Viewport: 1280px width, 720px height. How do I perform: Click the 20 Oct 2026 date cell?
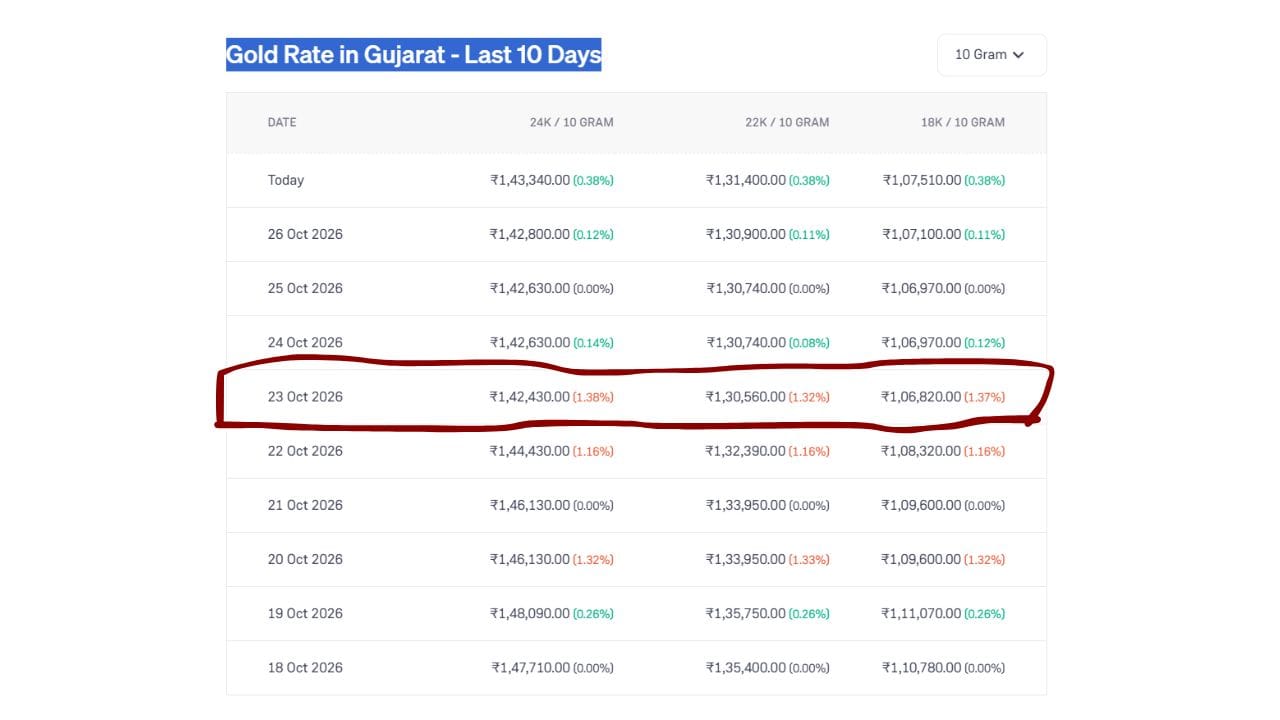coord(305,558)
